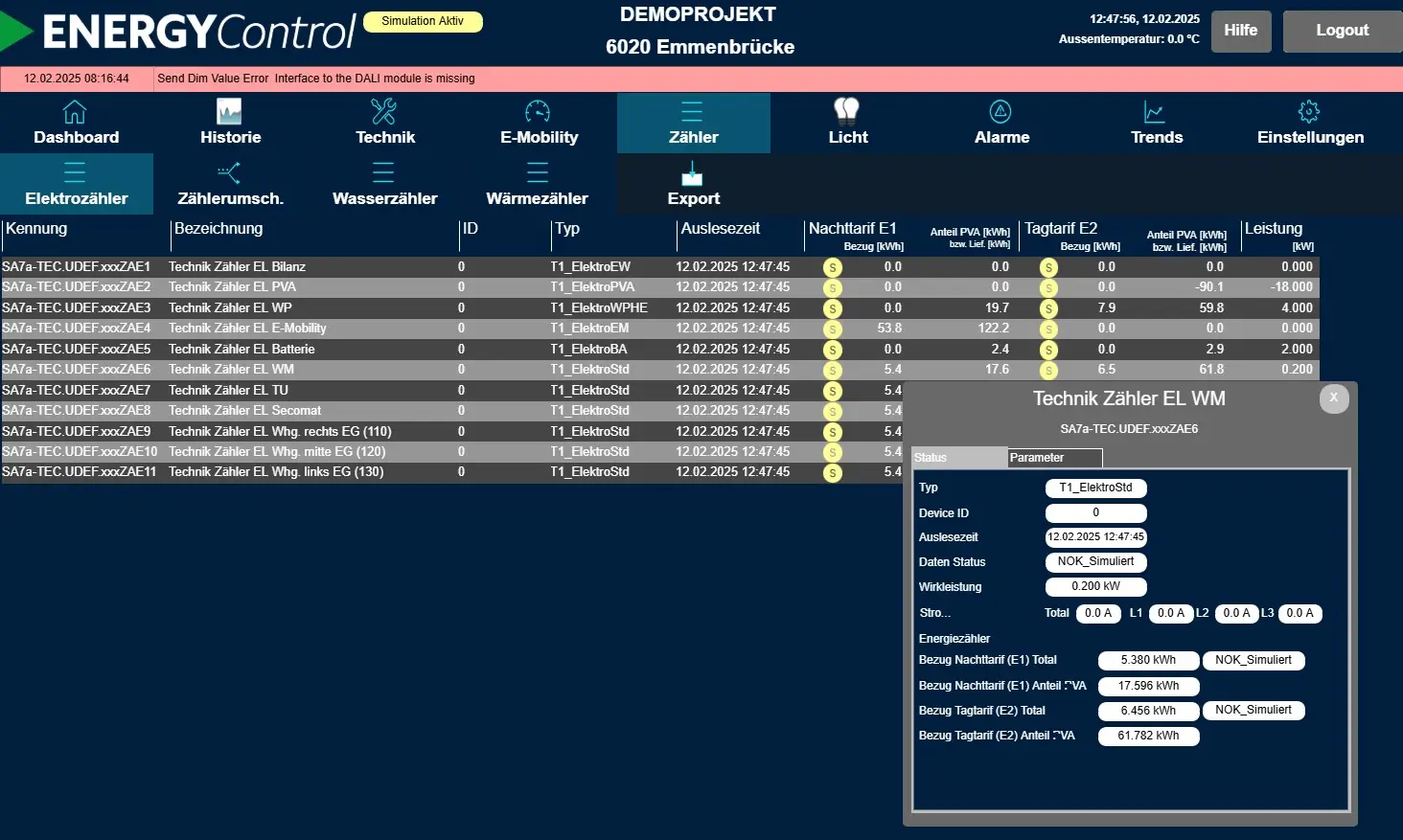Click the Hilfe button
This screenshot has width=1403, height=840.
[x=1241, y=31]
